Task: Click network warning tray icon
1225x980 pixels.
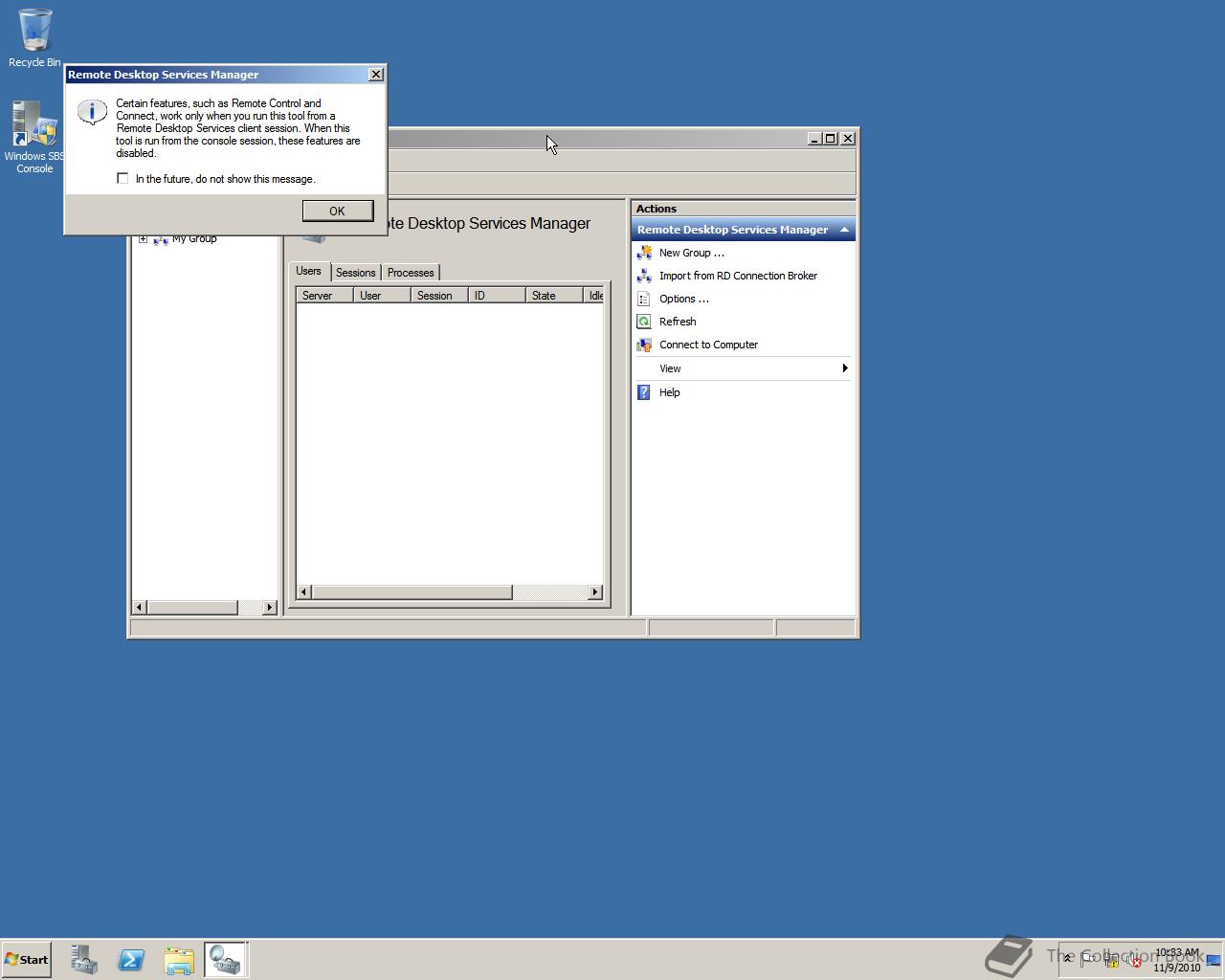Action: (x=1112, y=960)
